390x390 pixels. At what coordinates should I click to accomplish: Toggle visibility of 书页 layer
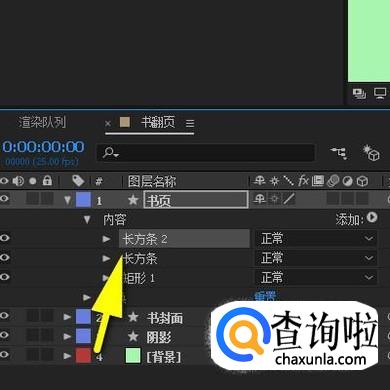click(4, 199)
